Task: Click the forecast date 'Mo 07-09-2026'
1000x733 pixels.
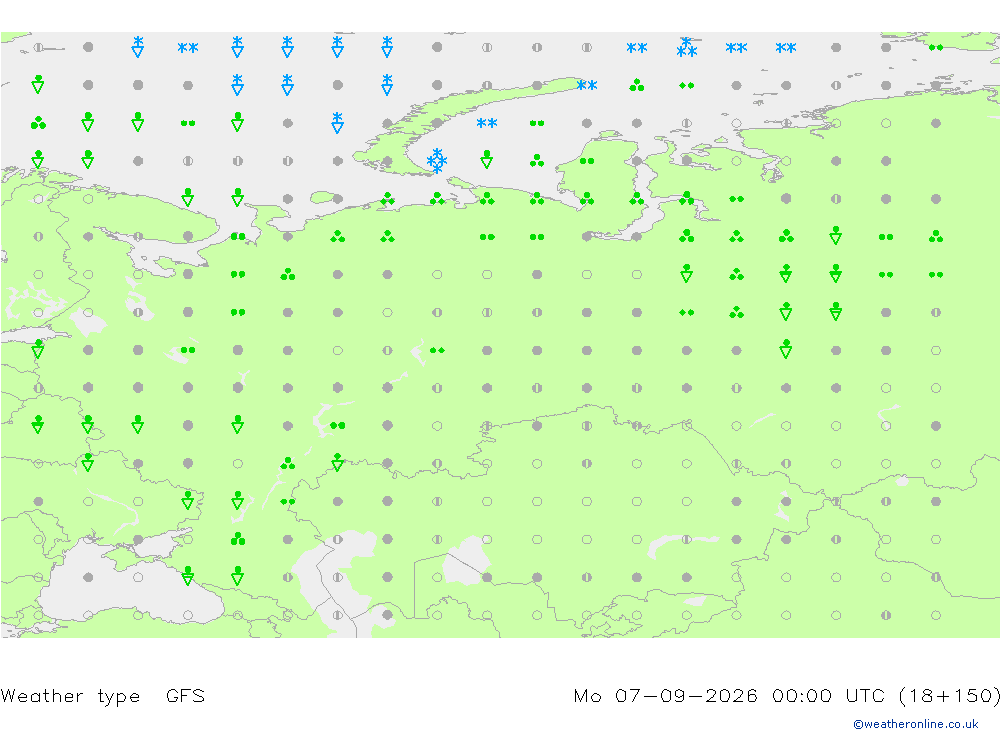Action: tap(665, 695)
